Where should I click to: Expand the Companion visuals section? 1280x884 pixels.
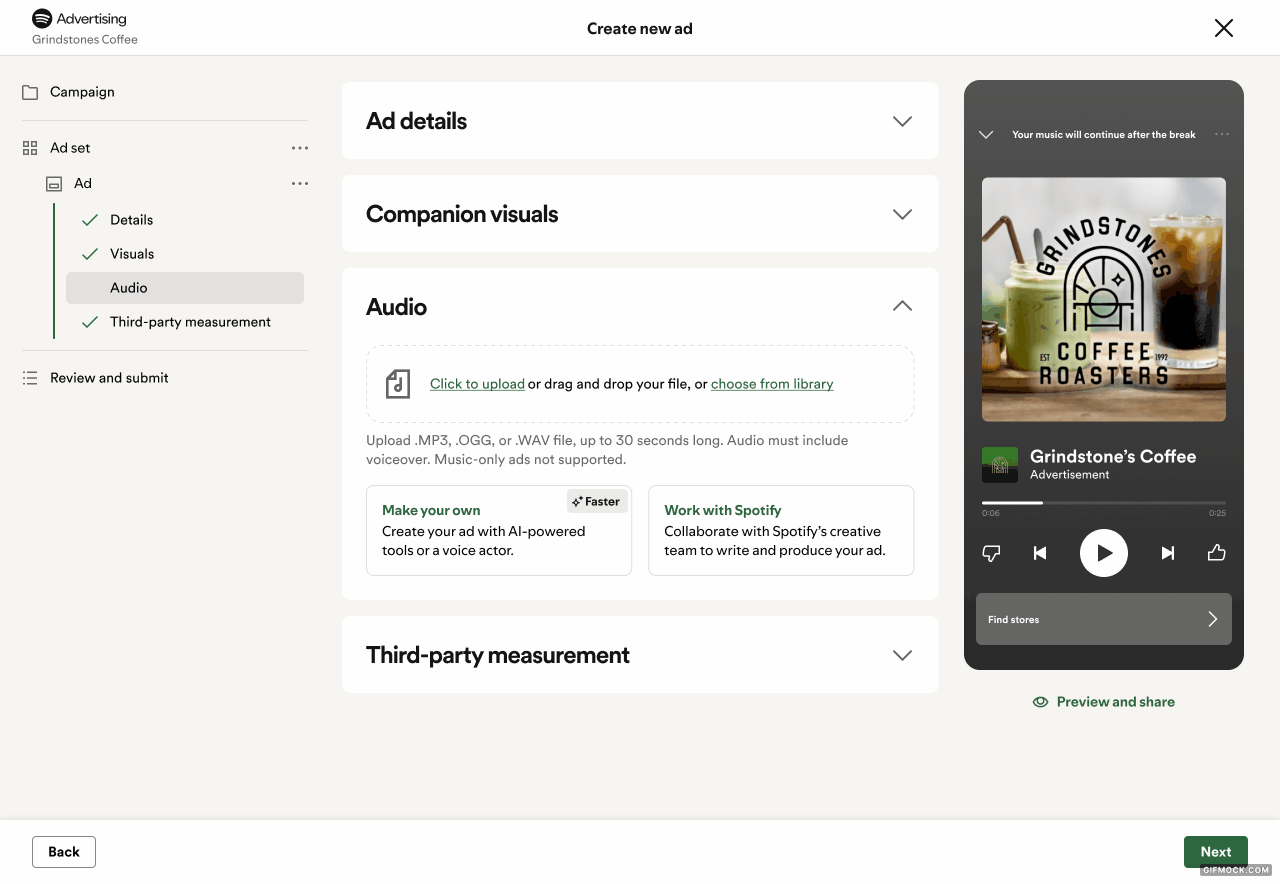pos(640,214)
